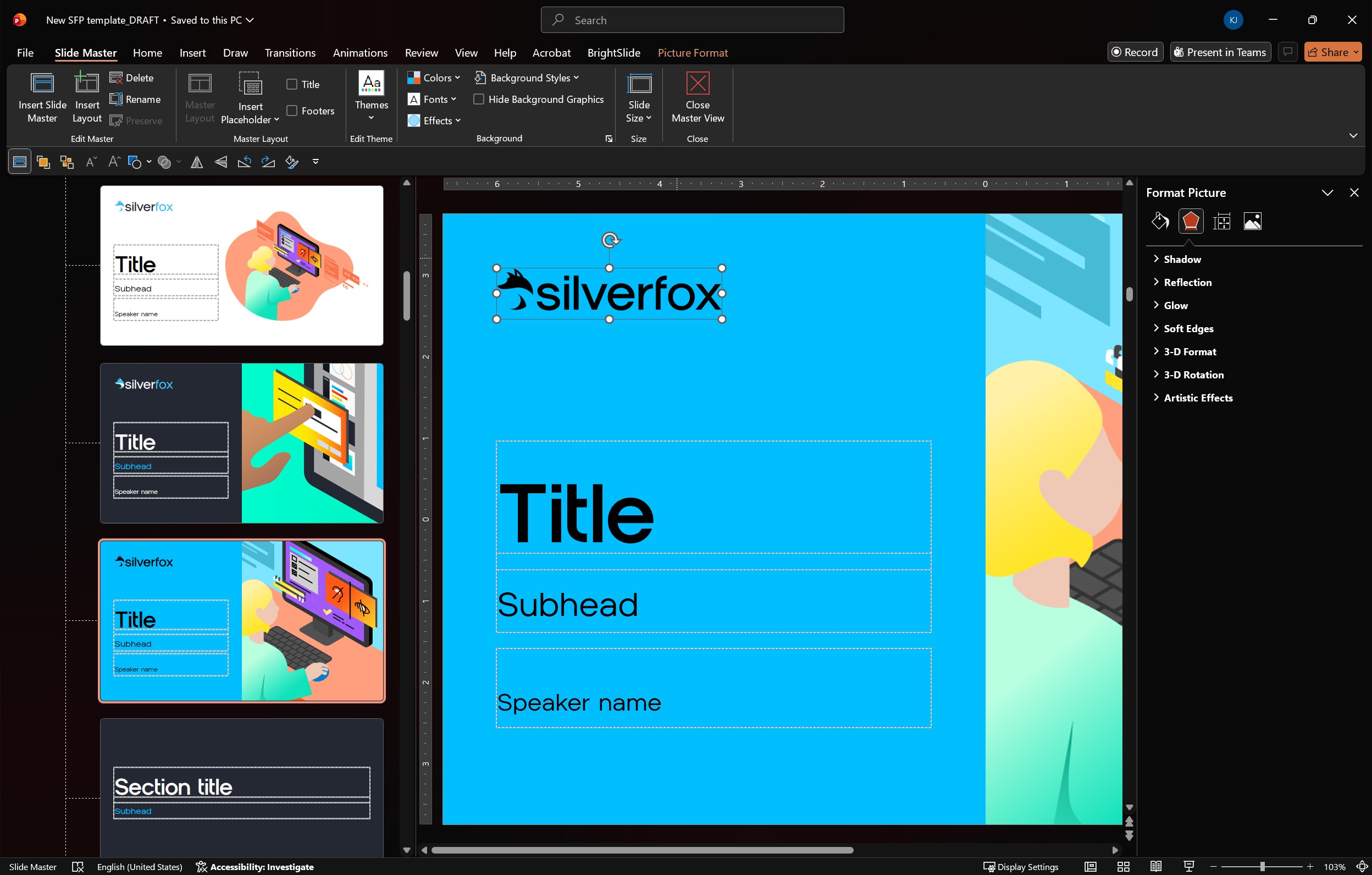Select the Insert Placeholder tool
This screenshot has width=1372, height=875.
click(x=250, y=97)
